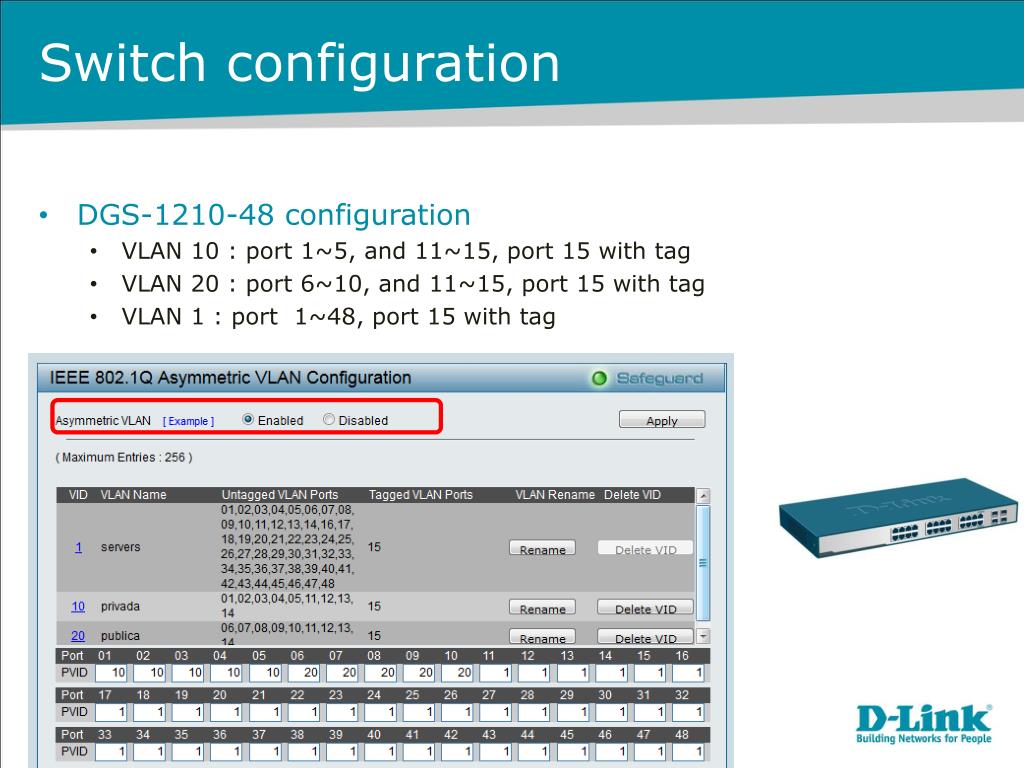The width and height of the screenshot is (1024, 768).
Task: Click the DGS-1210-48 configuration heading
Action: [x=274, y=215]
